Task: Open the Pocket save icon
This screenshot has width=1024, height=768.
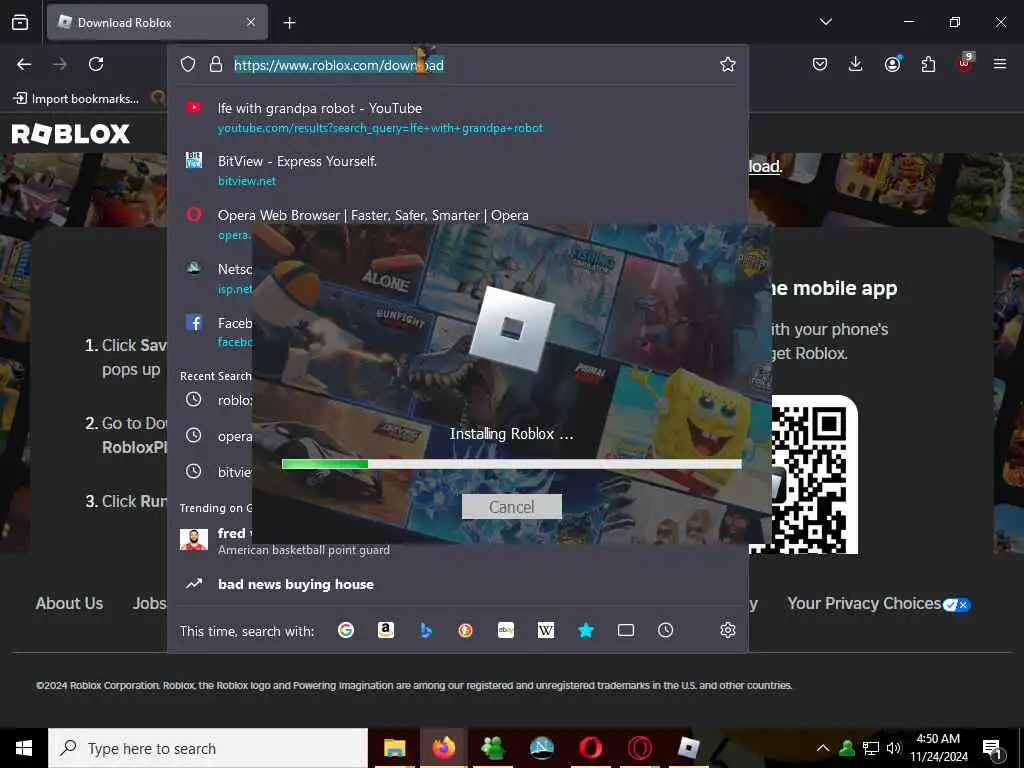Action: (x=820, y=64)
